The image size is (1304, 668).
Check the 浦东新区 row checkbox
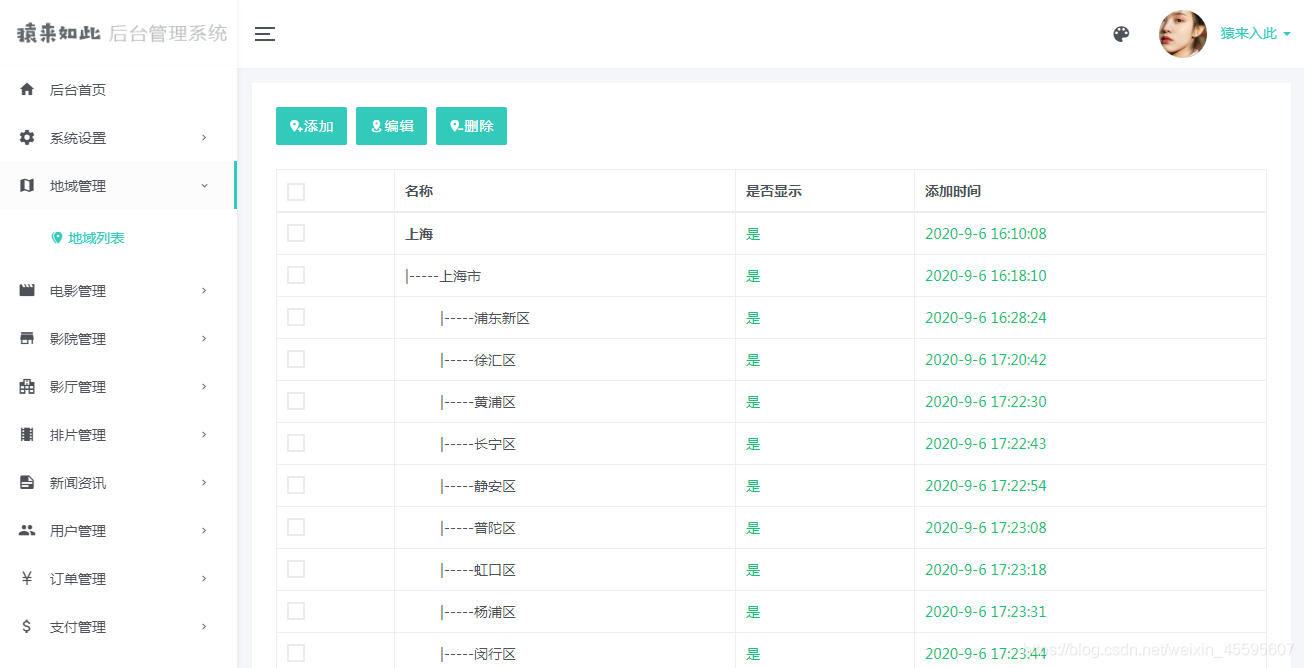point(296,317)
